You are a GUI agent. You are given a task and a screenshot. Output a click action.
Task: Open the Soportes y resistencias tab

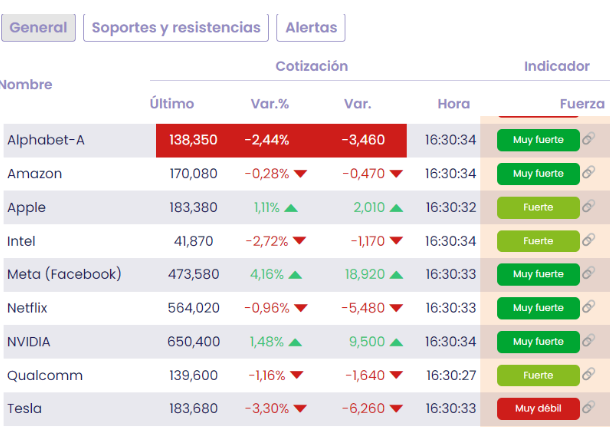pos(176,28)
